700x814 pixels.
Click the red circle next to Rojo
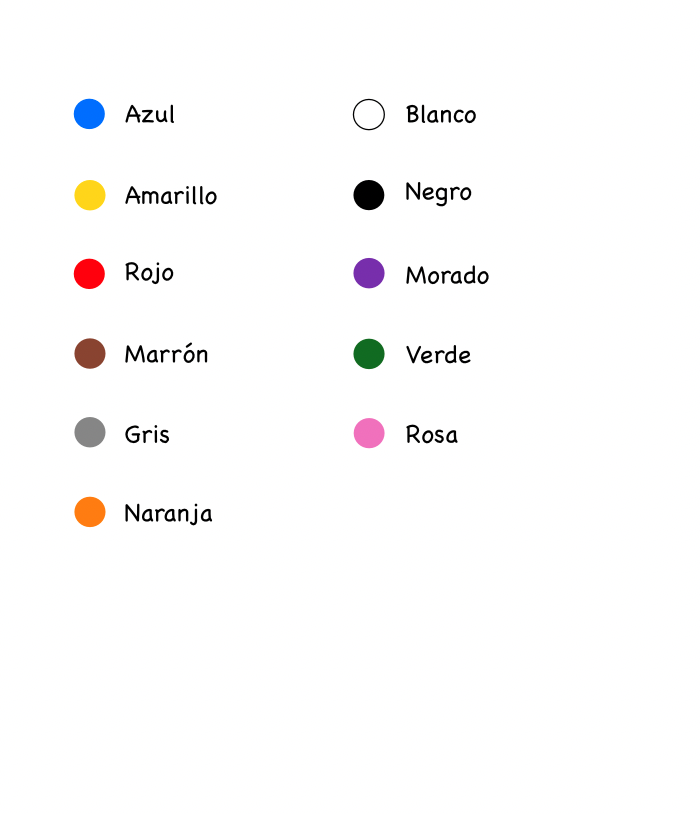point(90,274)
